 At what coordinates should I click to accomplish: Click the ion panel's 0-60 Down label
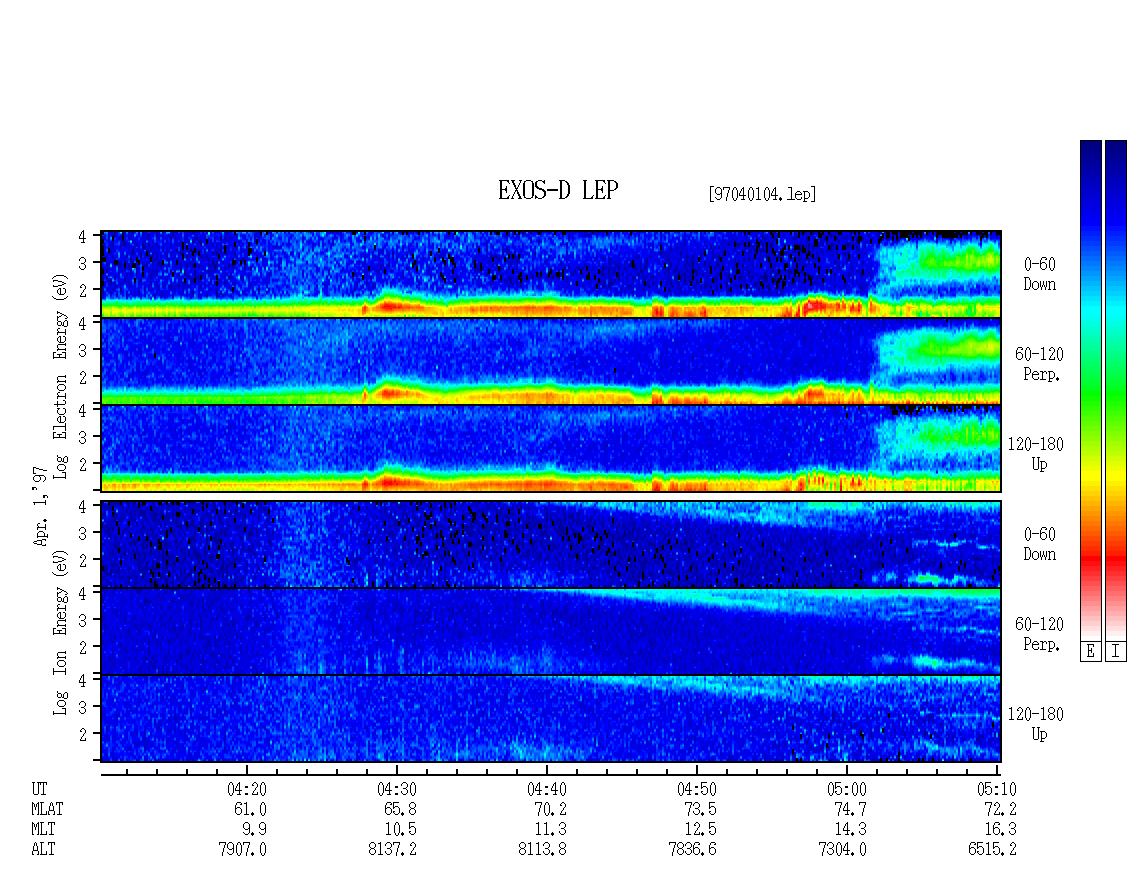[x=1039, y=544]
